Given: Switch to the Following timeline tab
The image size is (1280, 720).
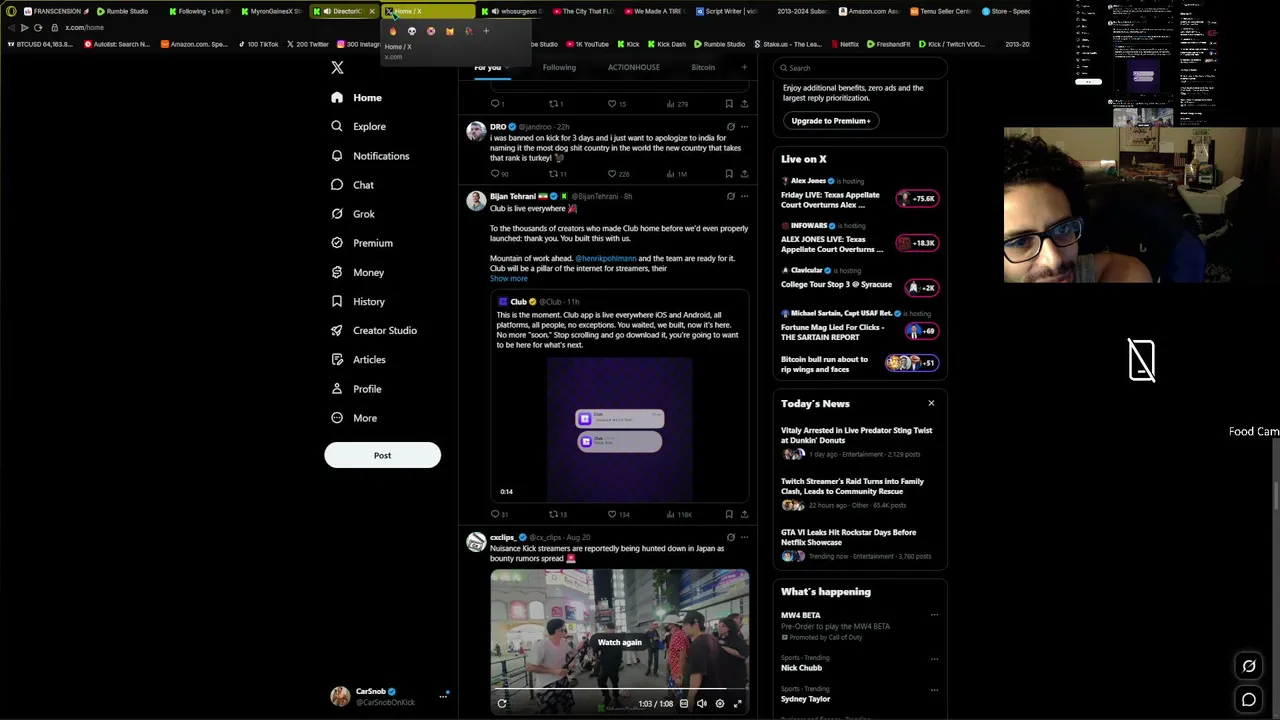Looking at the screenshot, I should click(559, 67).
